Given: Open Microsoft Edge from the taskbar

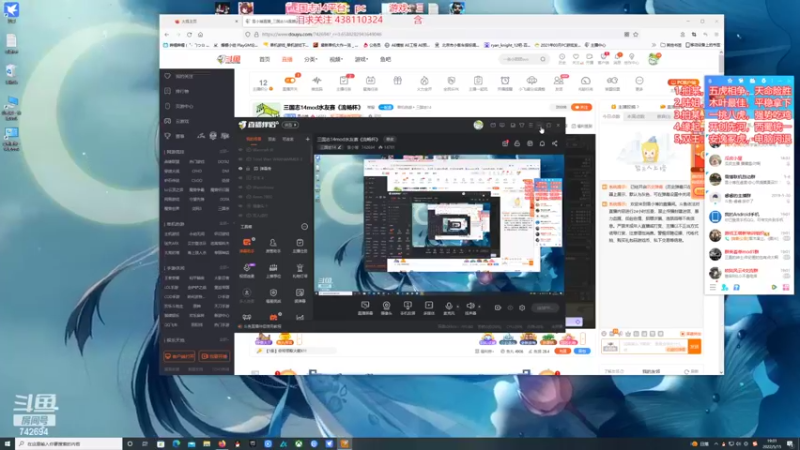Looking at the screenshot, I should [176, 444].
